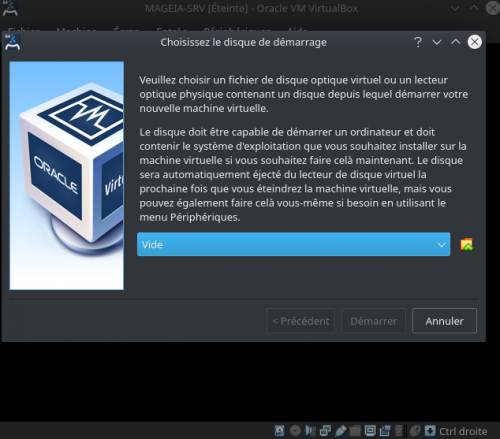Click the display monitor status bar icon
Image resolution: width=500 pixels, height=439 pixels.
[x=370, y=431]
